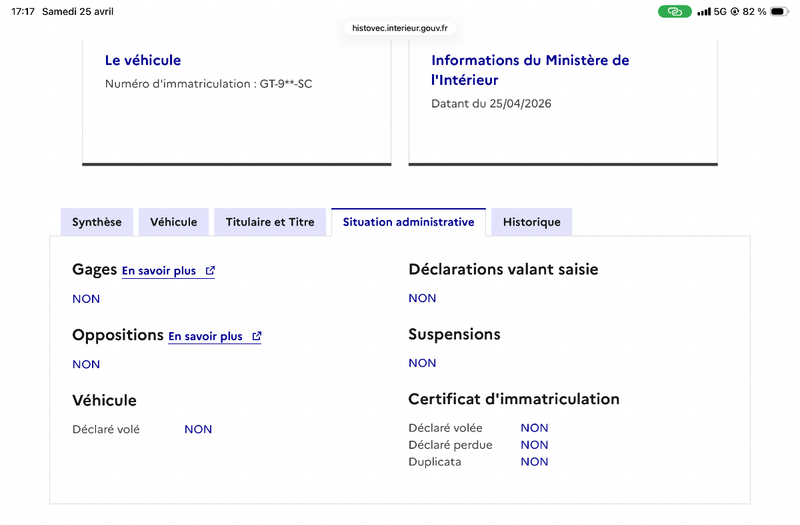Open external link icon beside Gages
800x525 pixels.
(x=210, y=271)
